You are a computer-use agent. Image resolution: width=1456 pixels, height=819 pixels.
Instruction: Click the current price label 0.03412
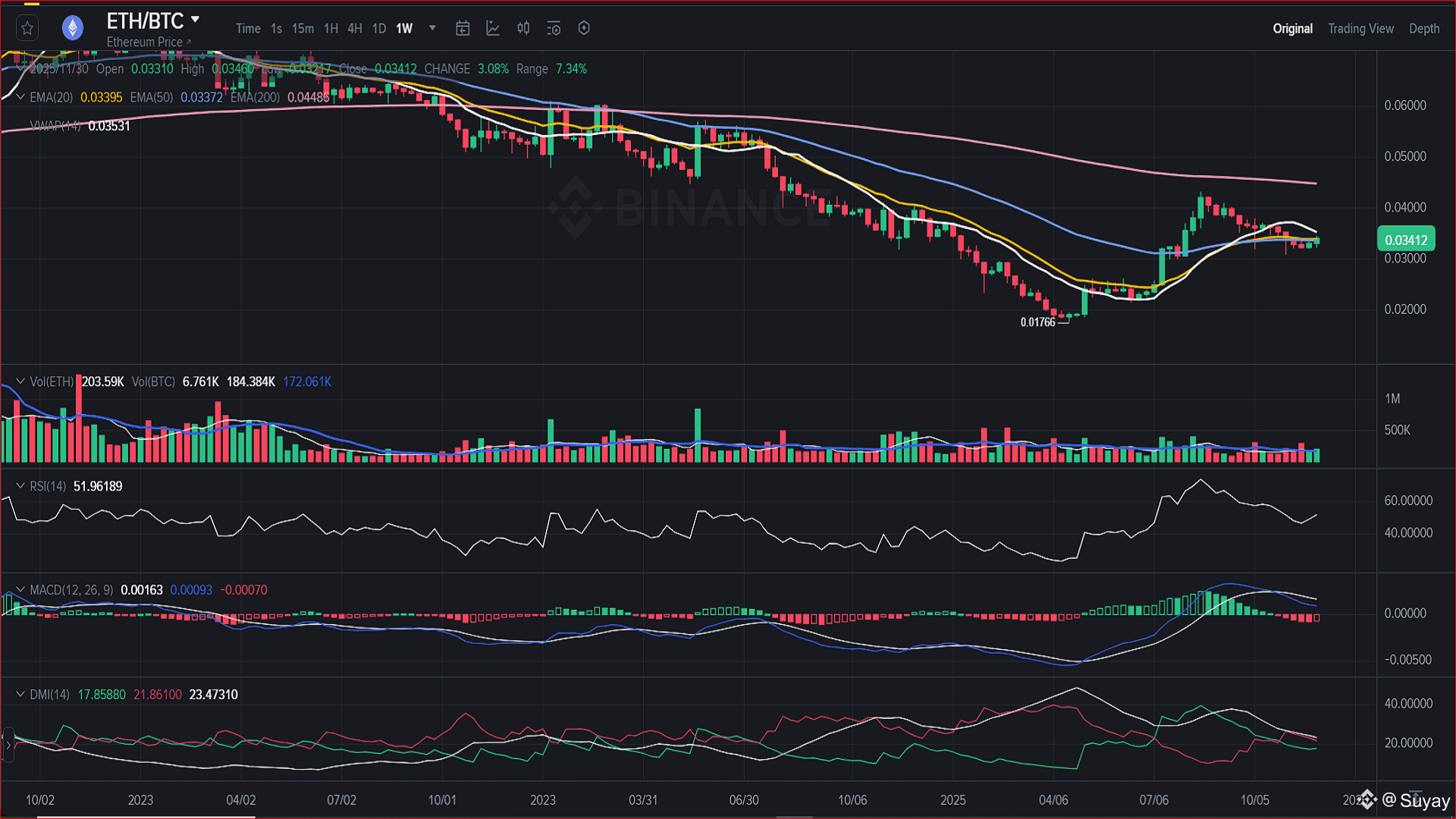pyautogui.click(x=1405, y=240)
